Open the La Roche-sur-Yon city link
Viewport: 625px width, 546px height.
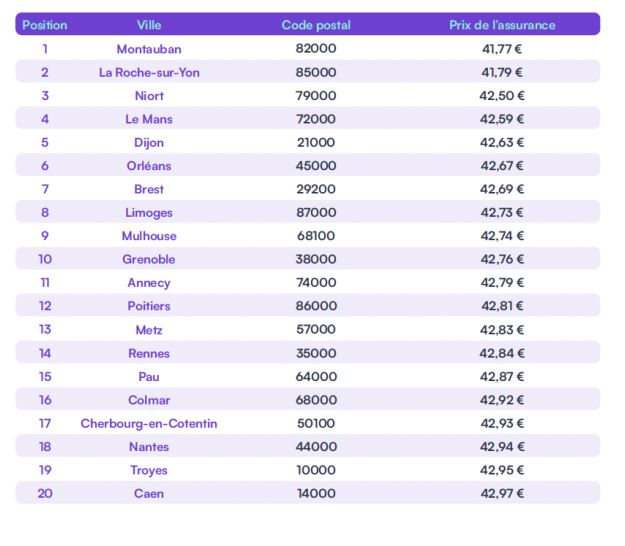149,73
